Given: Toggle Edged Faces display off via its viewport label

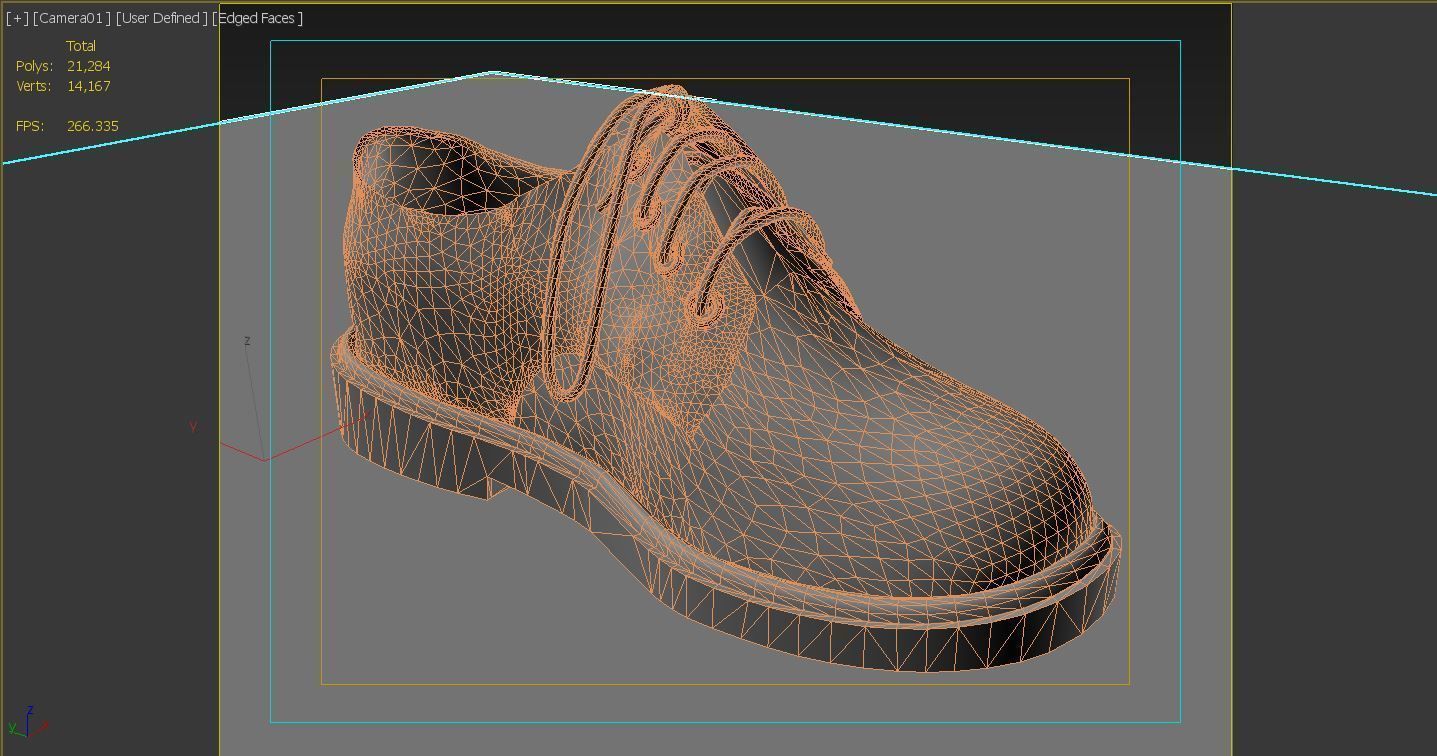Looking at the screenshot, I should (x=259, y=17).
